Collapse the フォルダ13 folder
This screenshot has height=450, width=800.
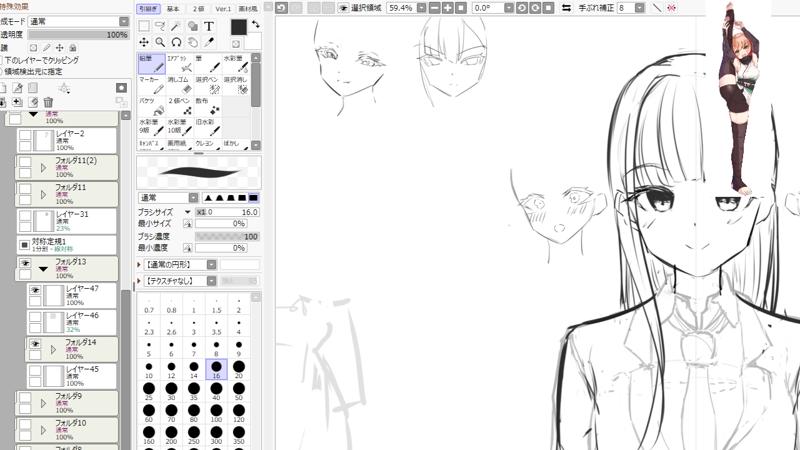[x=43, y=267]
